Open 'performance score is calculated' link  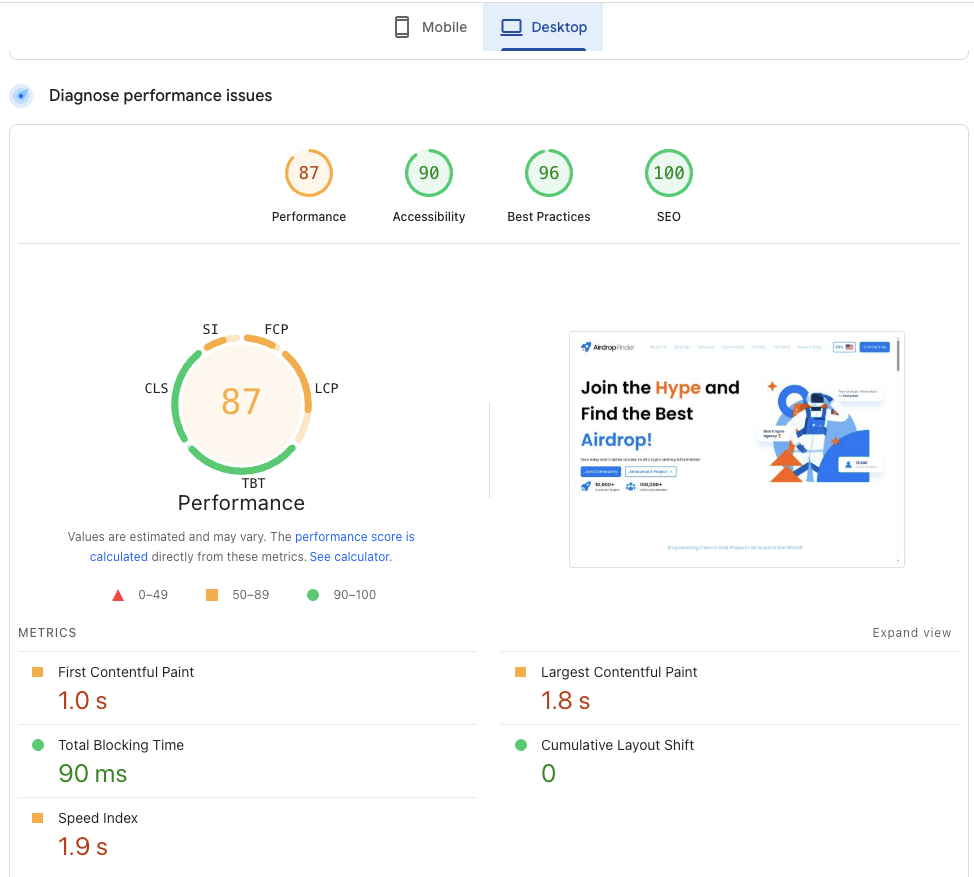[354, 537]
